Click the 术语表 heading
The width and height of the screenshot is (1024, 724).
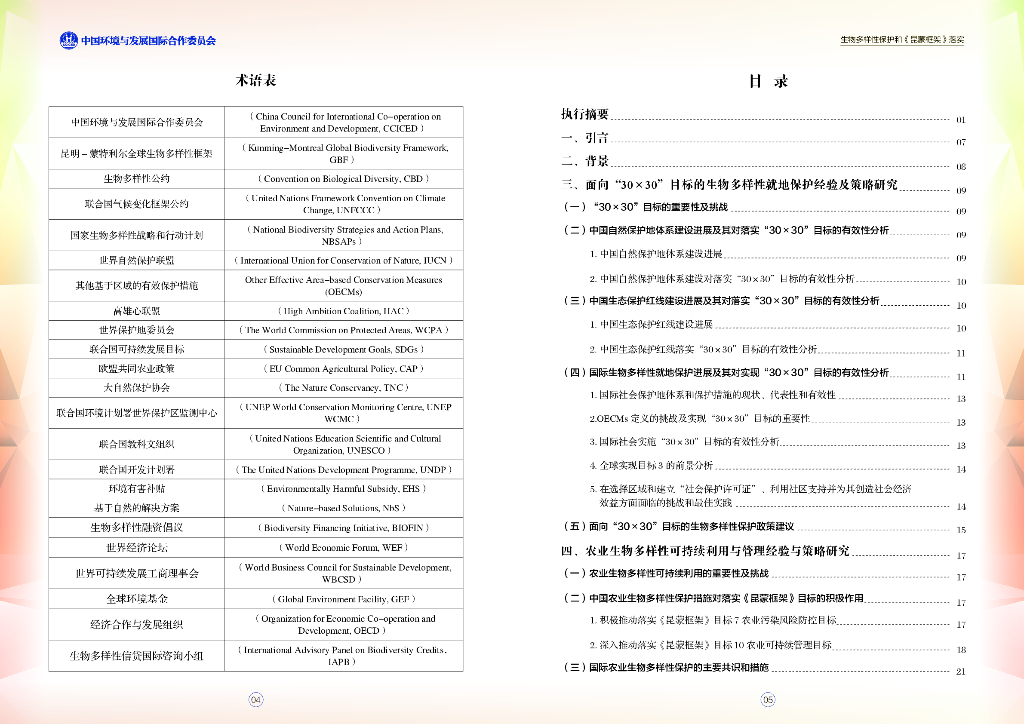pyautogui.click(x=256, y=80)
